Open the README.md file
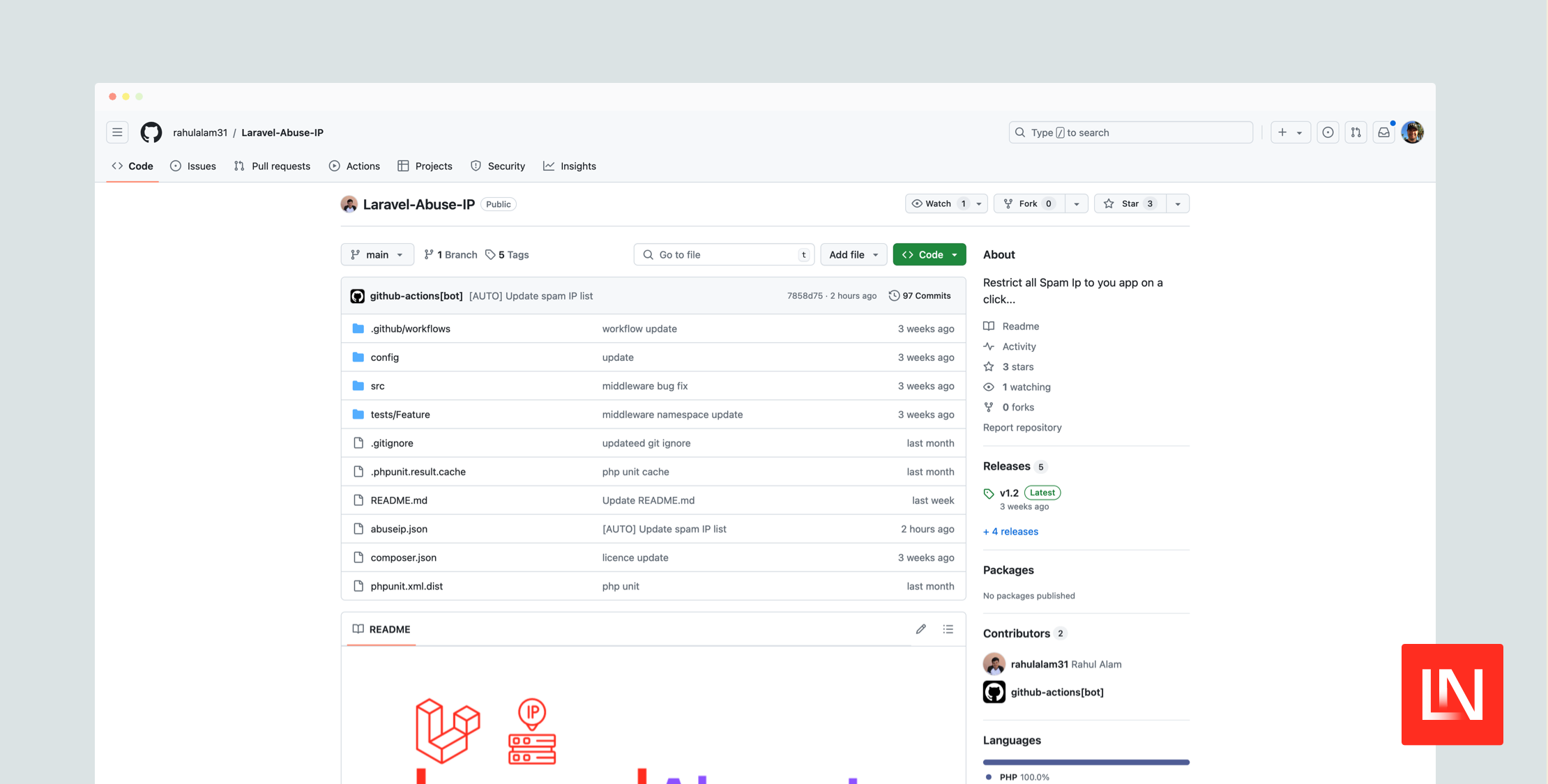 pos(399,500)
